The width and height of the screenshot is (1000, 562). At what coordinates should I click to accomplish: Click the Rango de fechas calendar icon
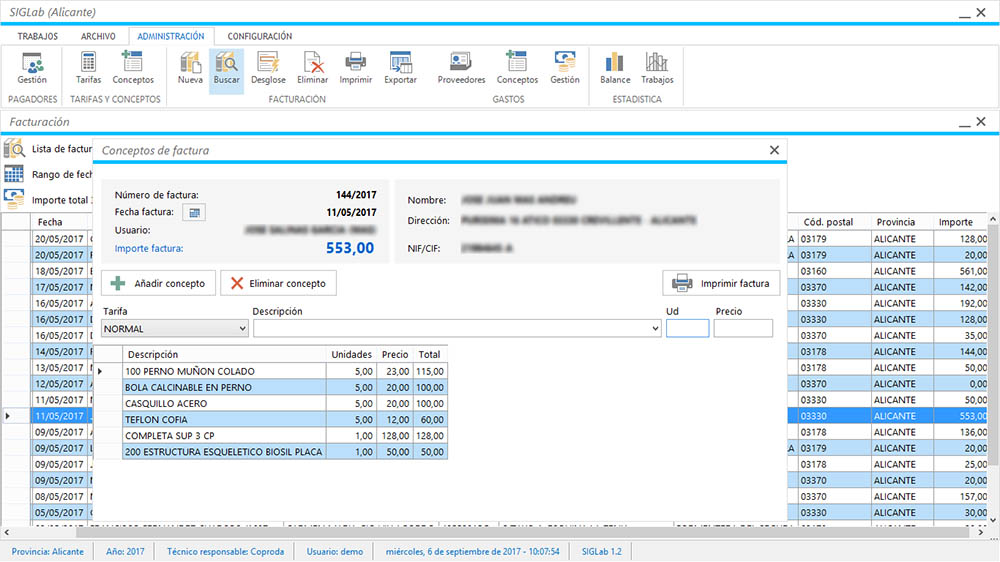click(14, 174)
